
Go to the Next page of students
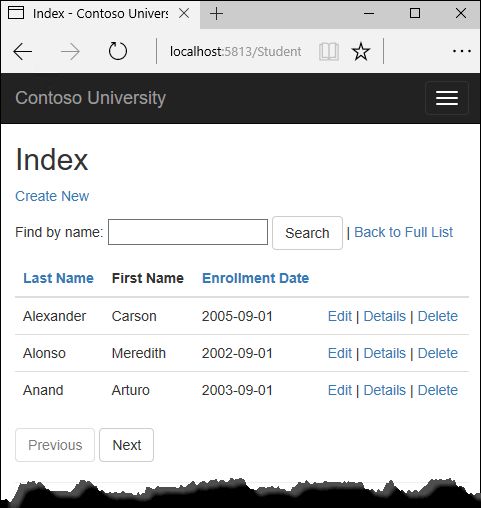coord(127,445)
